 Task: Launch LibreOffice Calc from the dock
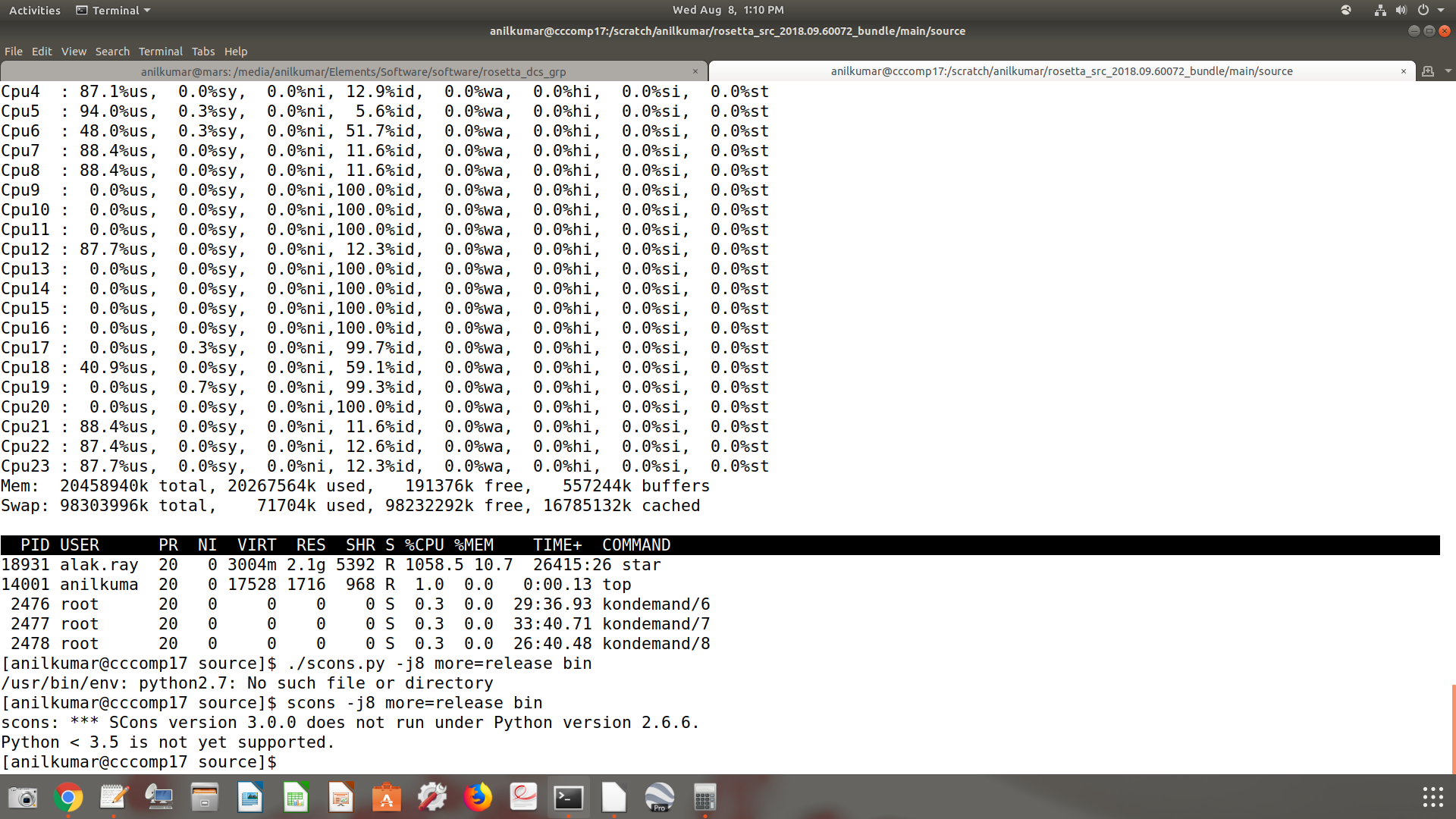[296, 797]
